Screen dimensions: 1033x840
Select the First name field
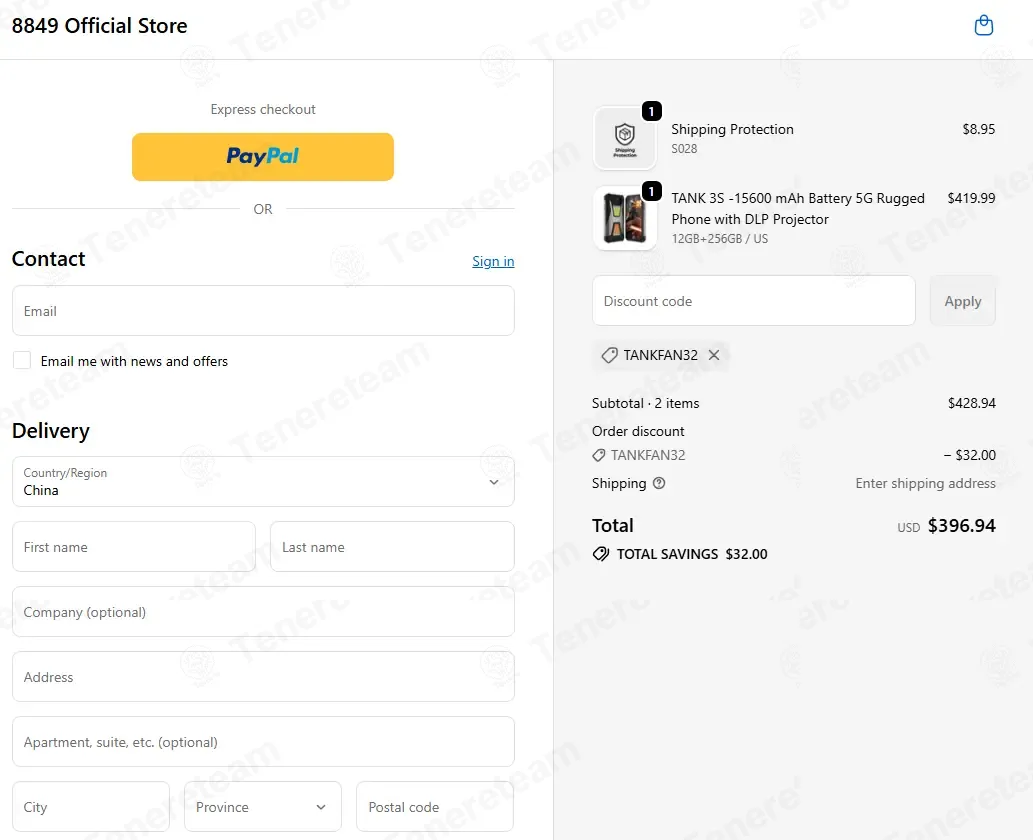pos(134,547)
